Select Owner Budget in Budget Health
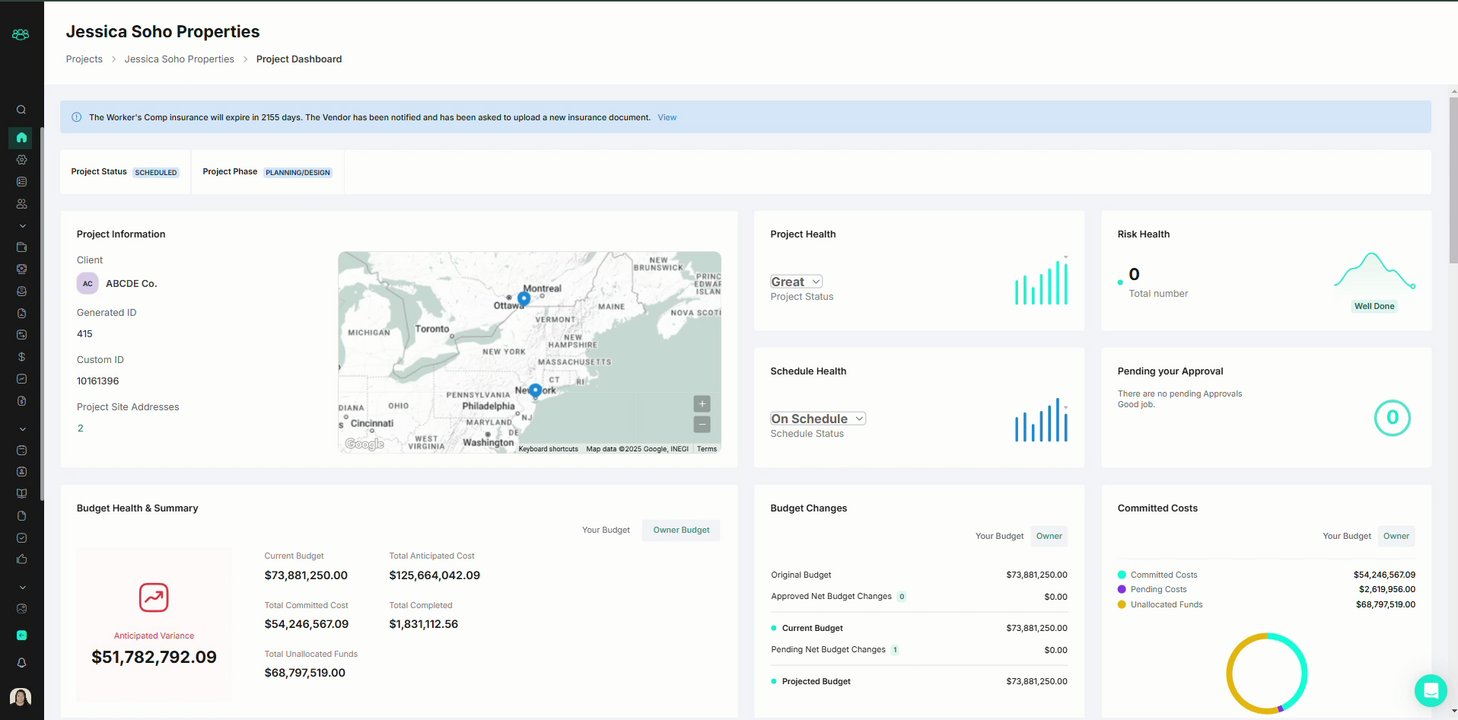1458x720 pixels. pyautogui.click(x=681, y=530)
